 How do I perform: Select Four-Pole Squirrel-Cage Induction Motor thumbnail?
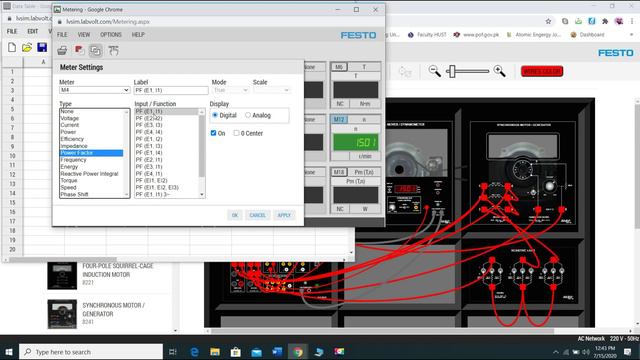click(x=62, y=275)
